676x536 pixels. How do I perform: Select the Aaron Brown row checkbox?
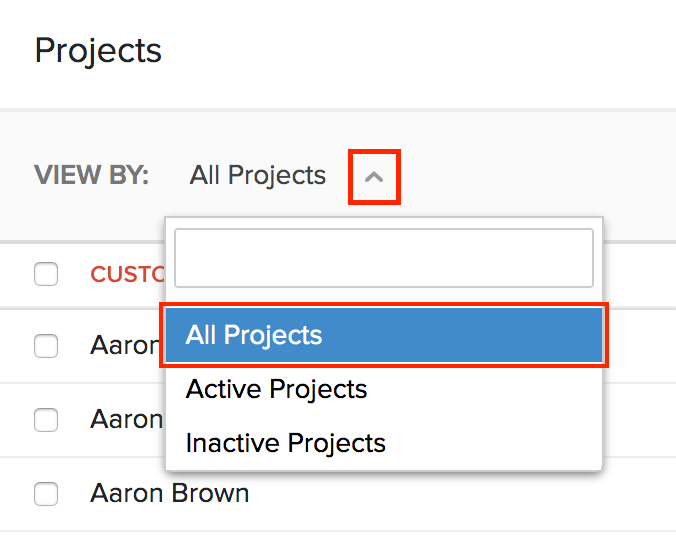[x=46, y=493]
